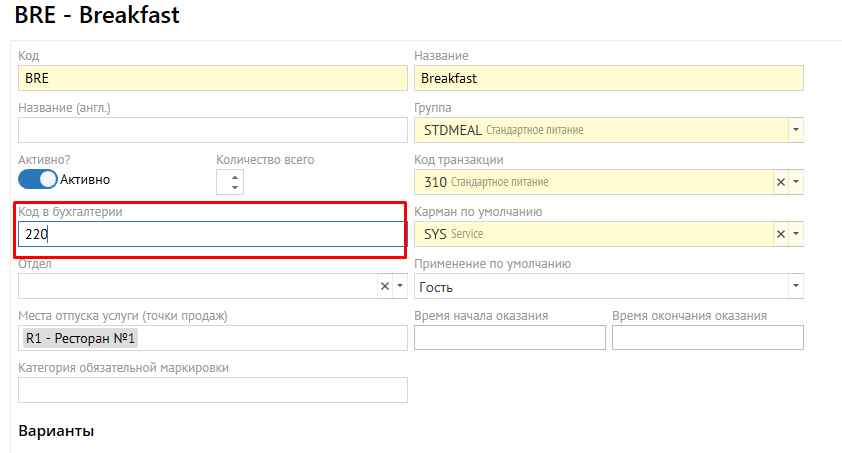Focus the Время окончания оказания field
Viewport: 842px width, 453px height.
[x=707, y=338]
